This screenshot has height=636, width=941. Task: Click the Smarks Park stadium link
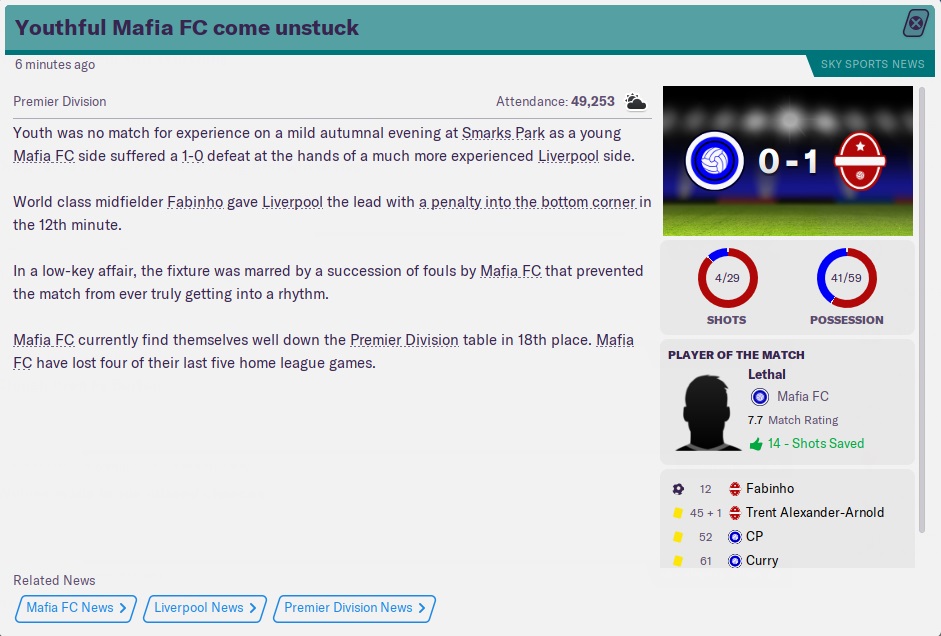499,133
